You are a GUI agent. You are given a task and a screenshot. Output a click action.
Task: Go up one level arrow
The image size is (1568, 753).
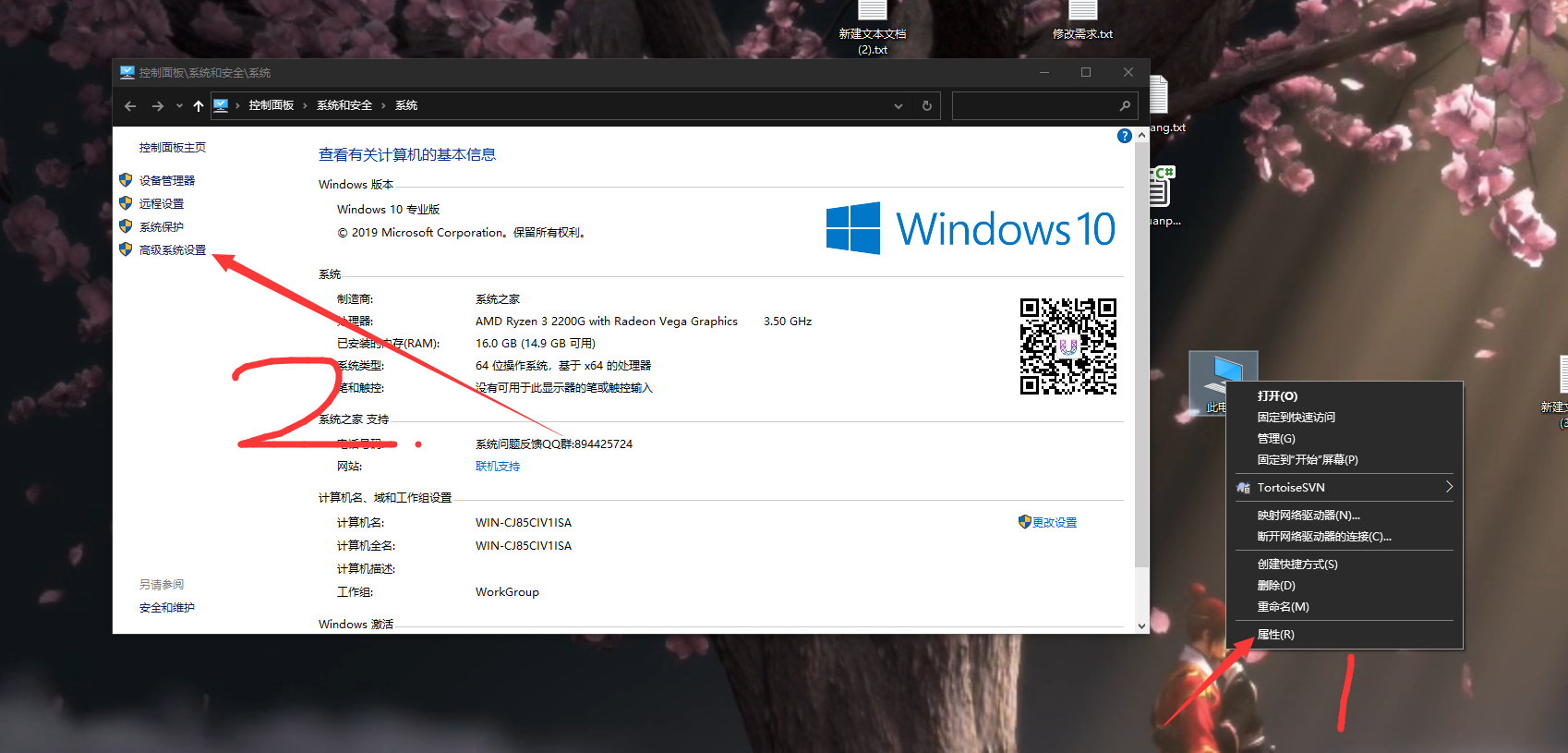click(198, 106)
